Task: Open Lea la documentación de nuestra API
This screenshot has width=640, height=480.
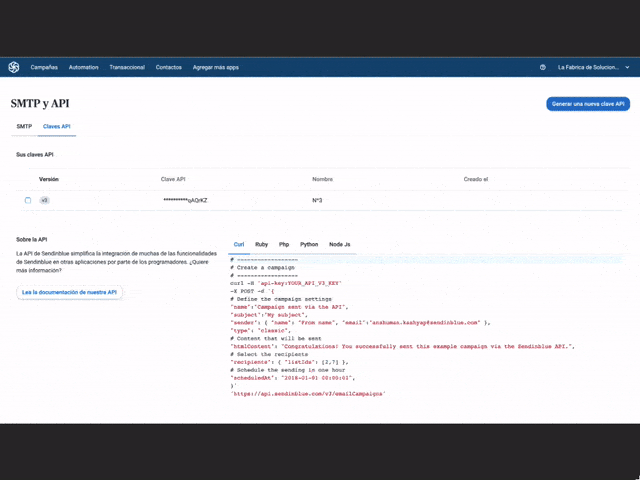Action: tap(69, 292)
